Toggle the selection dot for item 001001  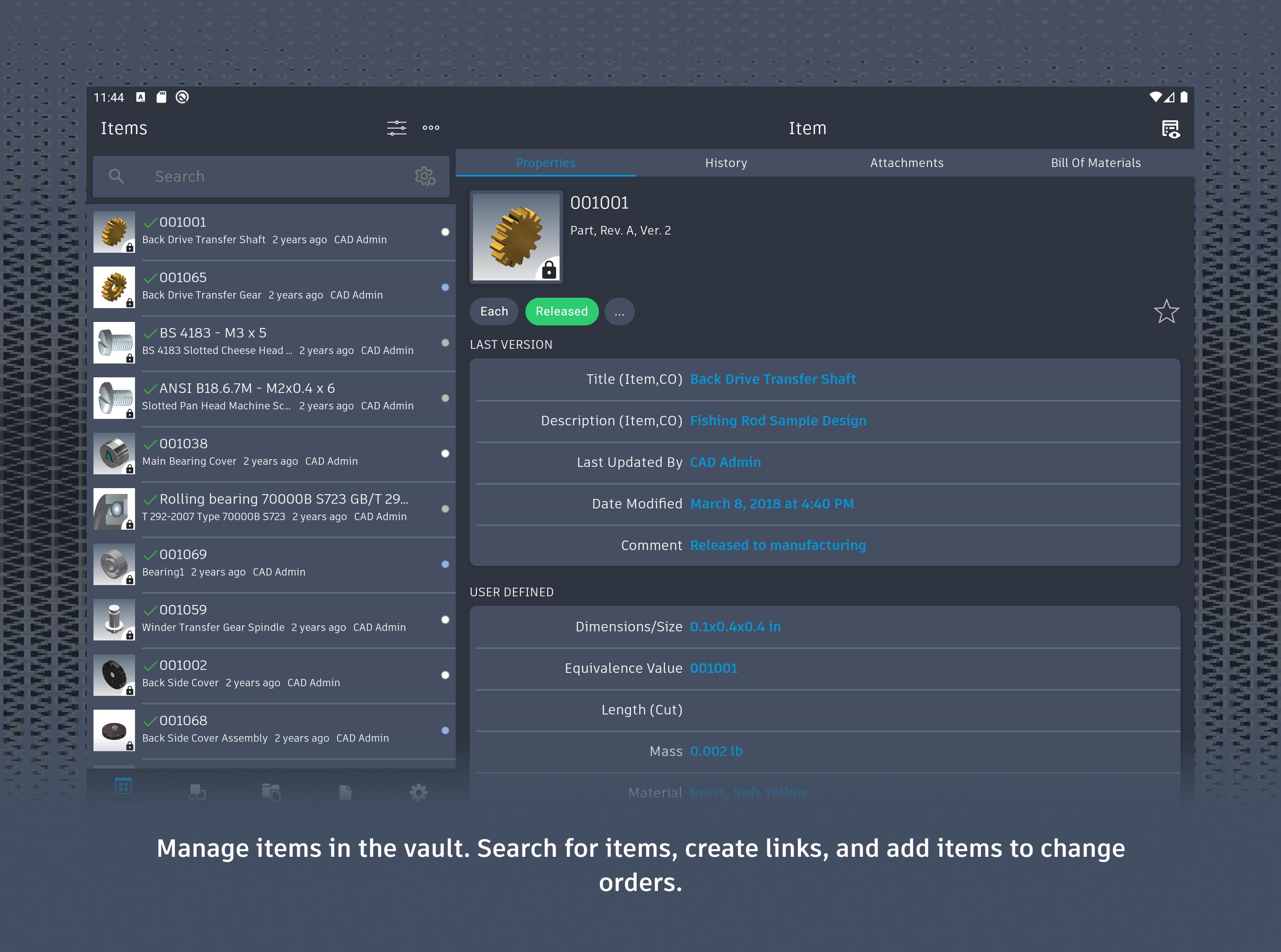click(x=445, y=232)
